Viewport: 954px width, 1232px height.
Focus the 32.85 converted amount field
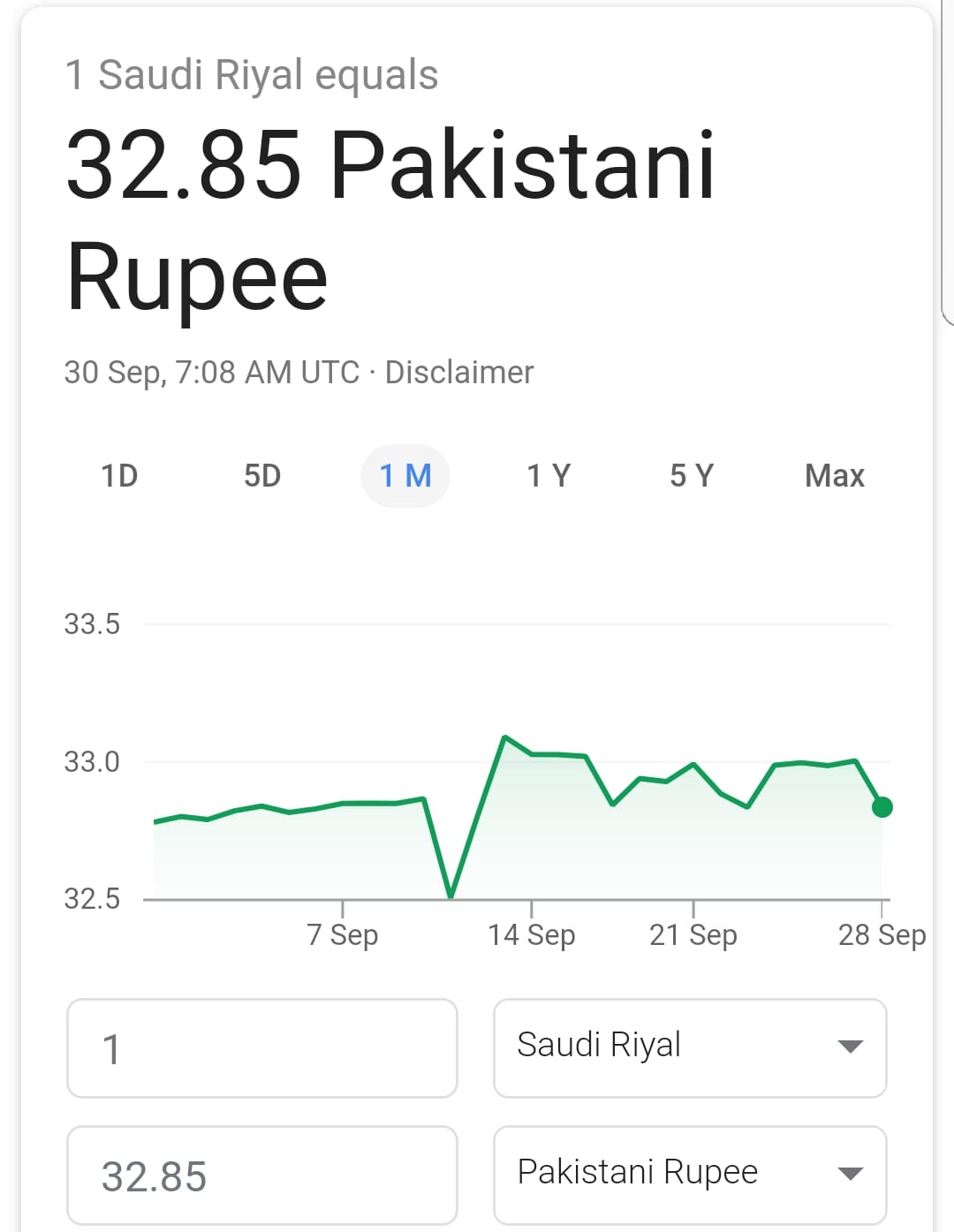tap(262, 1175)
